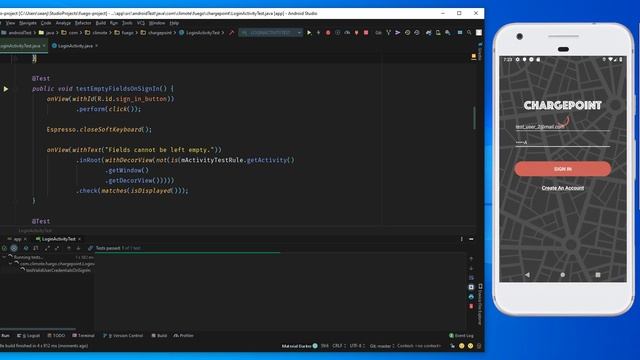Open Search Everywhere magnifier icon

(x=469, y=33)
